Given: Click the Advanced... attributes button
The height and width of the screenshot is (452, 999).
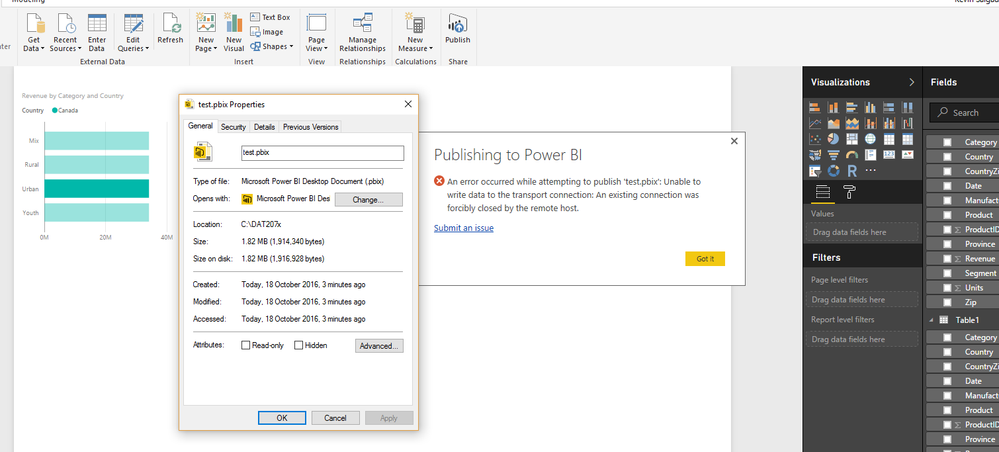Looking at the screenshot, I should point(379,346).
